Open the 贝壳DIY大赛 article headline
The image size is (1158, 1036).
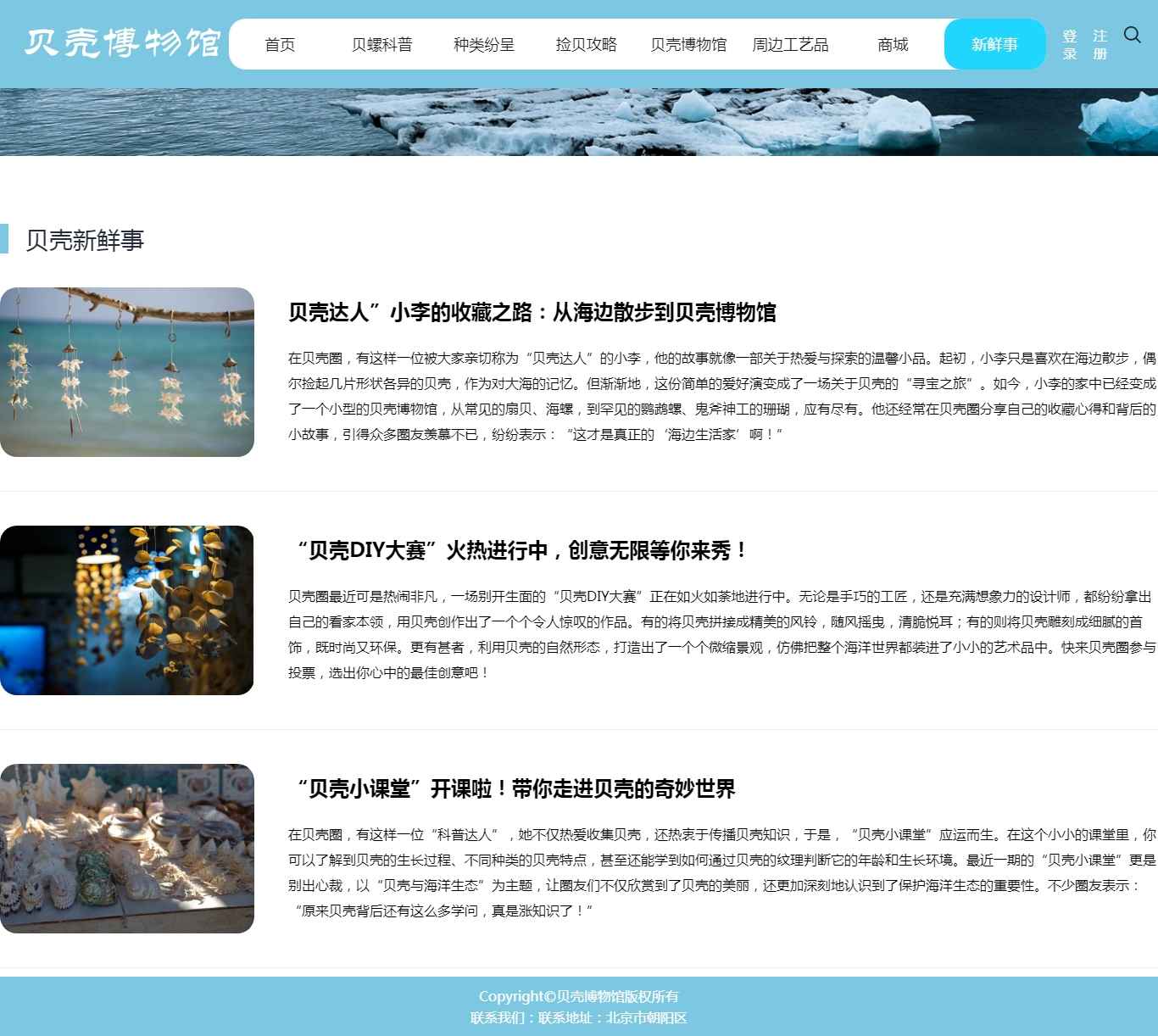(x=519, y=551)
